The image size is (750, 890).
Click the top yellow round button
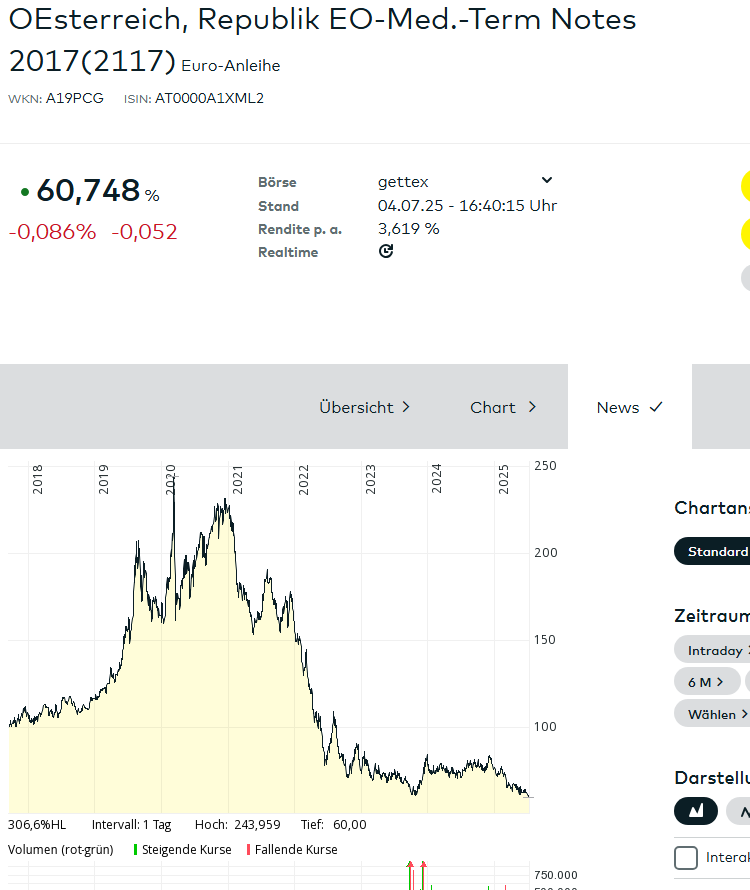(745, 186)
